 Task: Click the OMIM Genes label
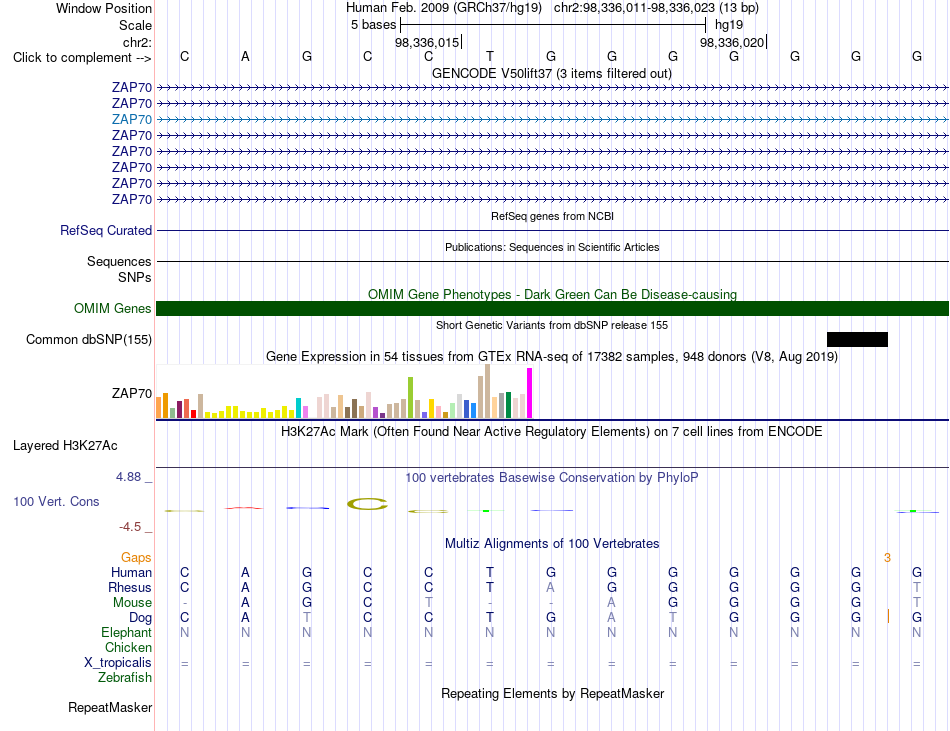pyautogui.click(x=113, y=308)
